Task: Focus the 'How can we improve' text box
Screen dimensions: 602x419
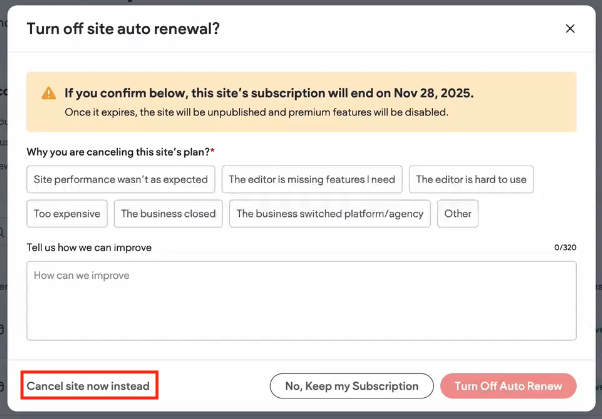Action: 301,300
